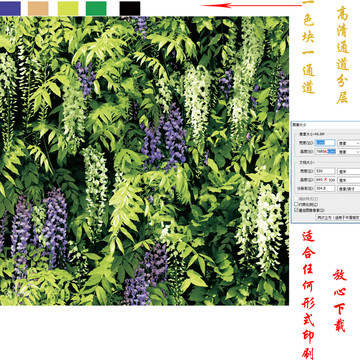Select the black color block
Viewport: 360px width, 360px height.
pos(130,8)
